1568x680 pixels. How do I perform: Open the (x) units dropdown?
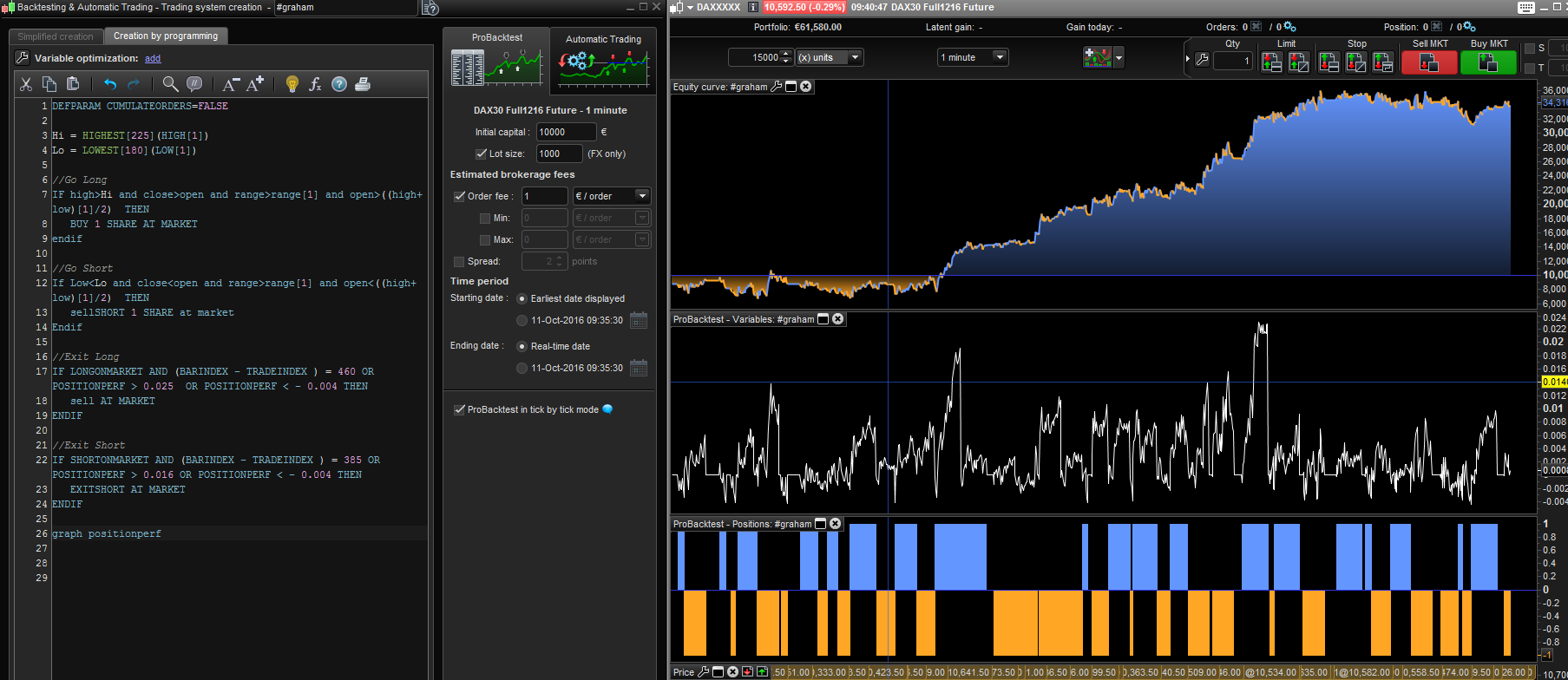pos(855,57)
